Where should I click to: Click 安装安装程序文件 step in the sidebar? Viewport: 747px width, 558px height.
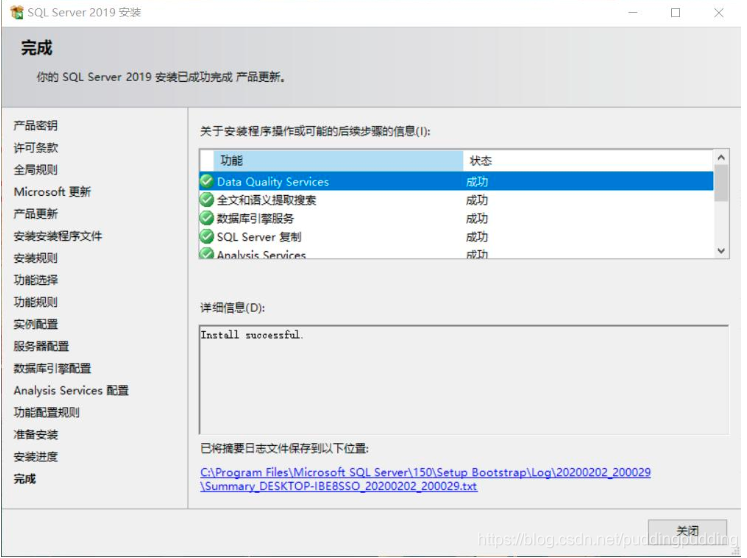58,236
